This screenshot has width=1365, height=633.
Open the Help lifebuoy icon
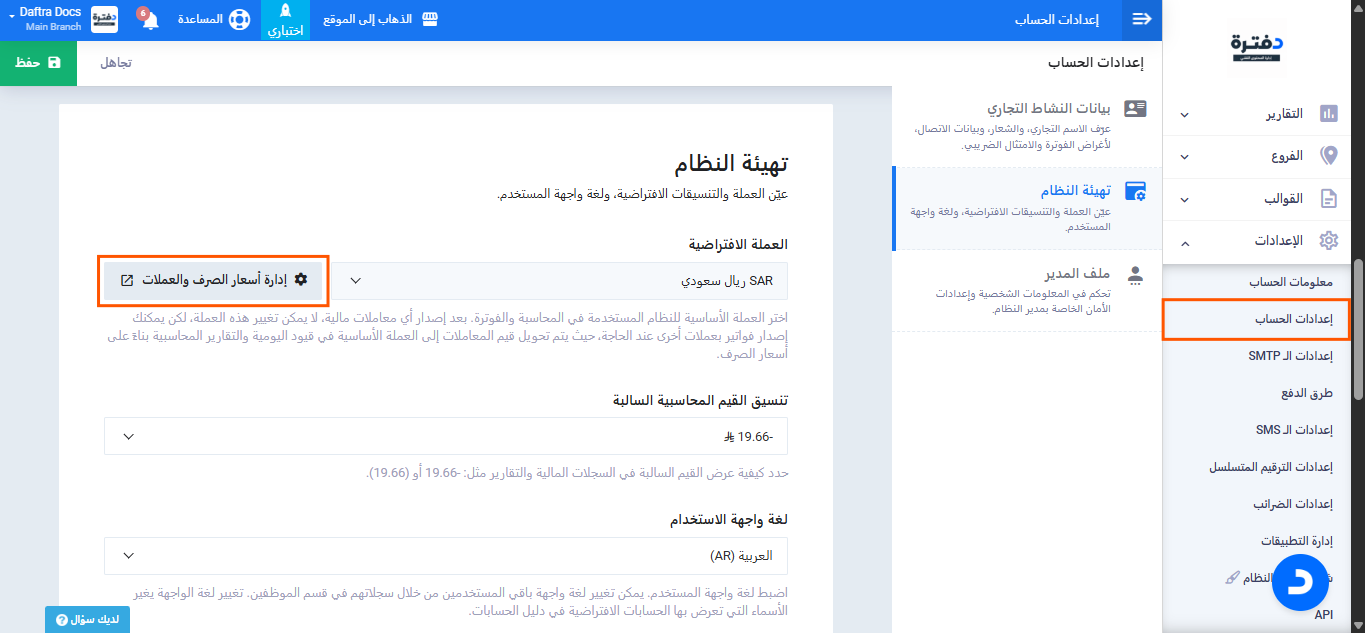[239, 20]
